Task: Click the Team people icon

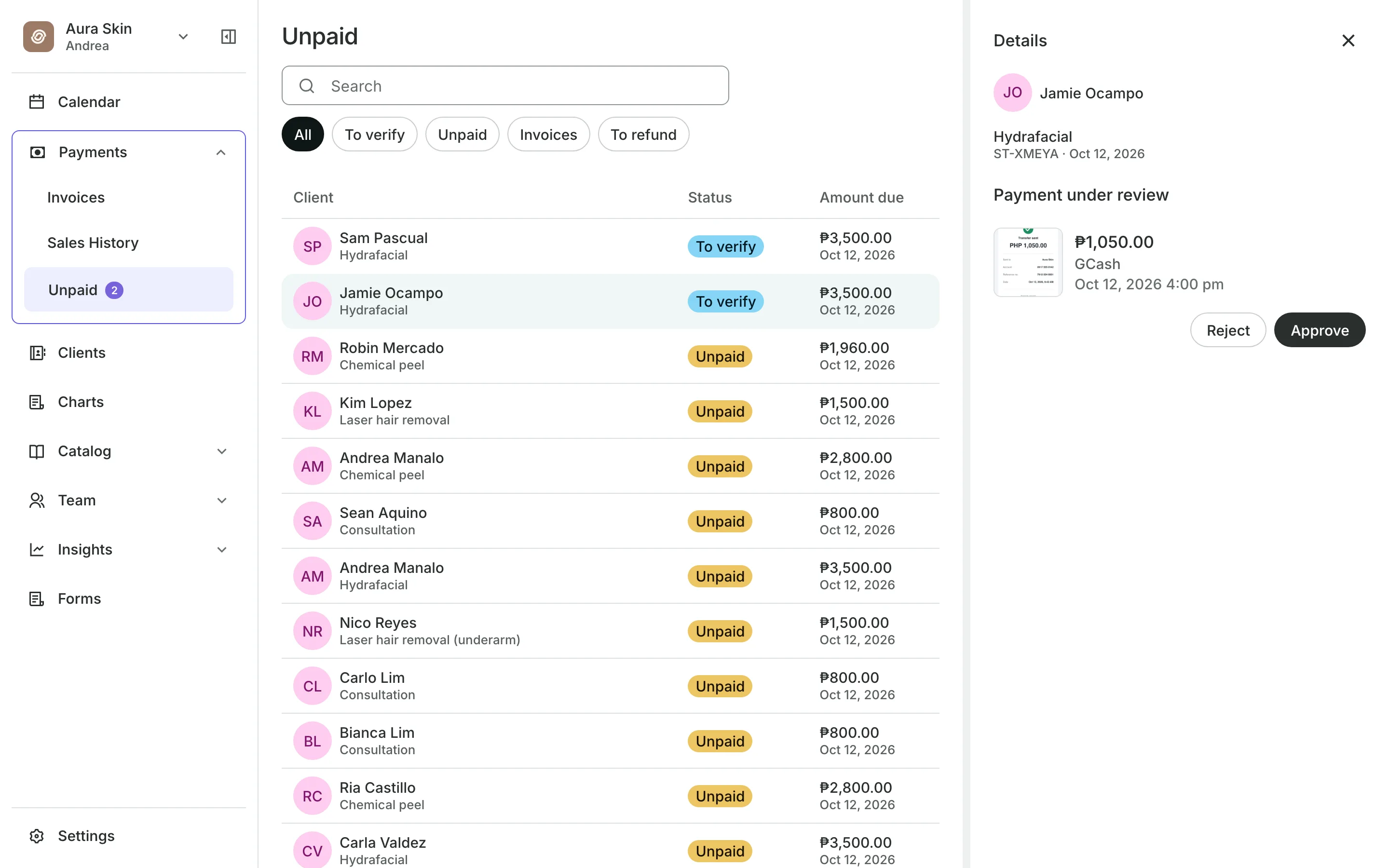Action: tap(37, 501)
